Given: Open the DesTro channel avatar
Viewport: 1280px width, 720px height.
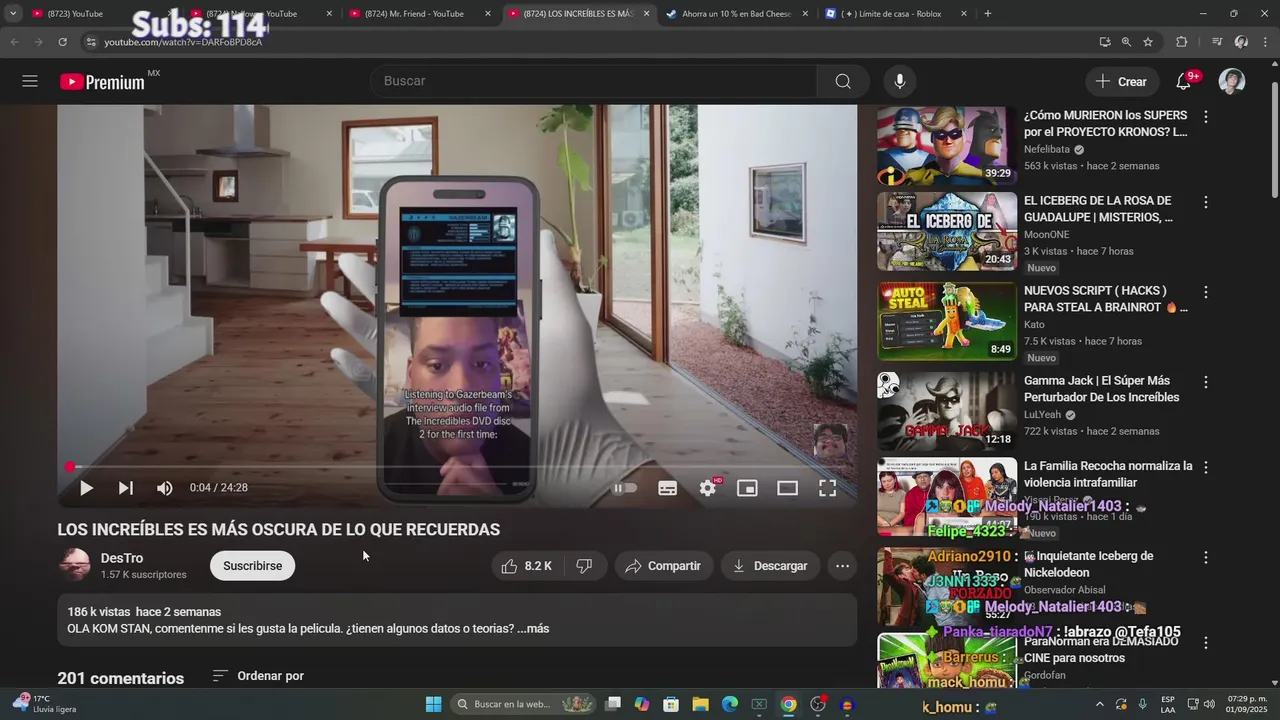Looking at the screenshot, I should click(x=75, y=565).
